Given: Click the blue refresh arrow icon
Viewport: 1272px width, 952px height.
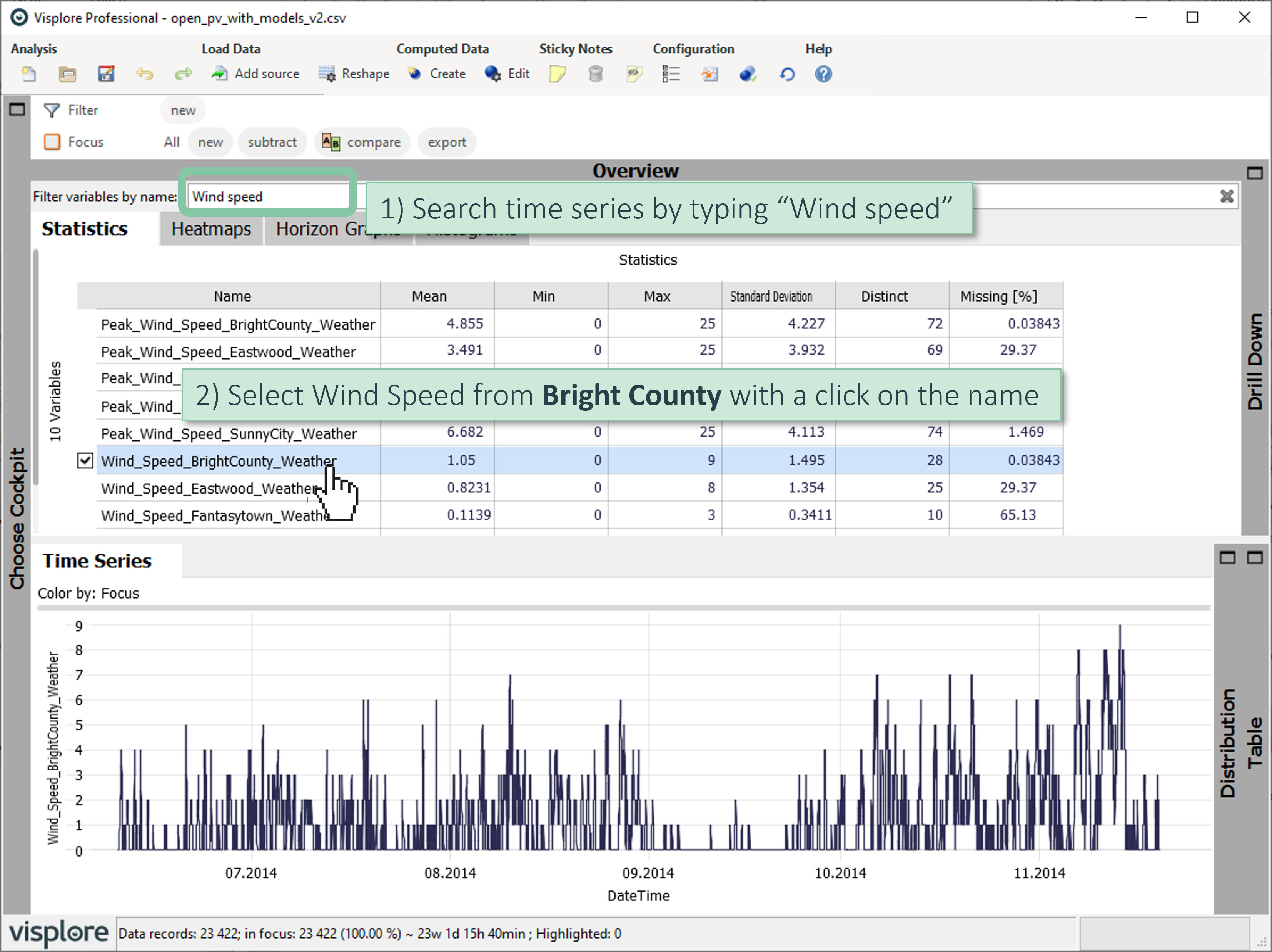Looking at the screenshot, I should (x=787, y=73).
